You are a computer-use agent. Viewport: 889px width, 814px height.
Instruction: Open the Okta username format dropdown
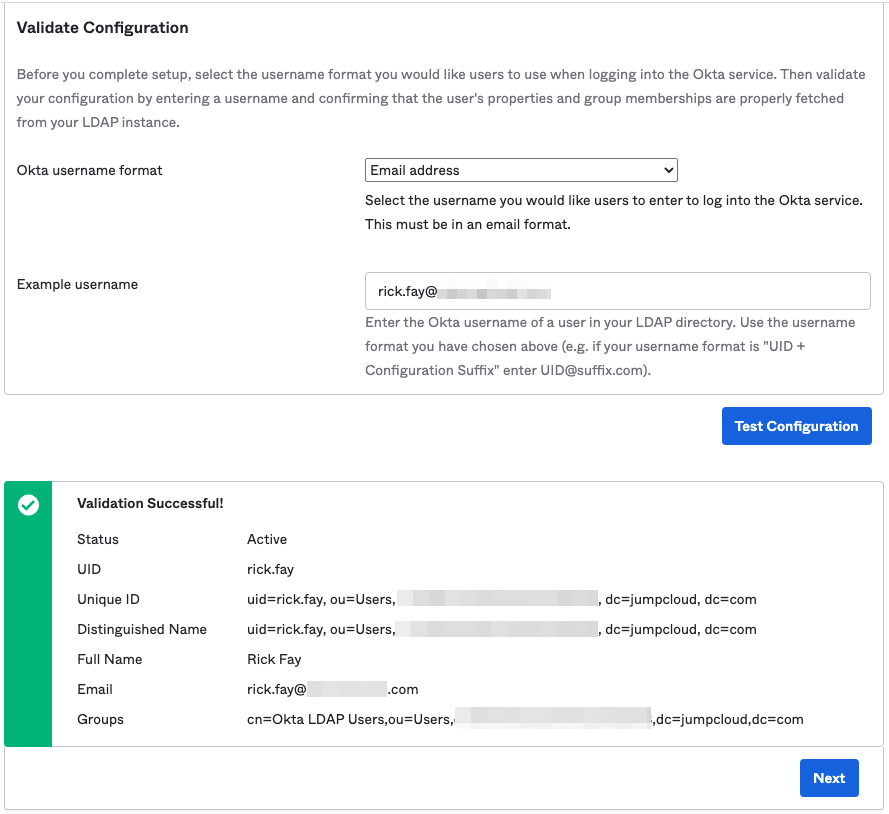(521, 170)
